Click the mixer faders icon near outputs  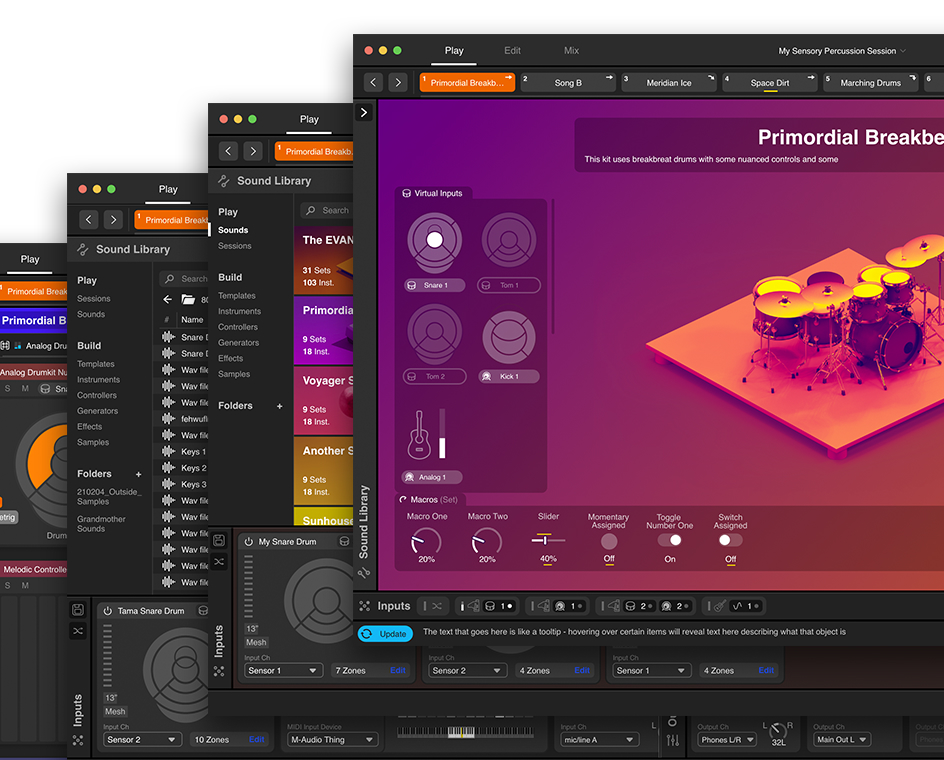pyautogui.click(x=672, y=740)
